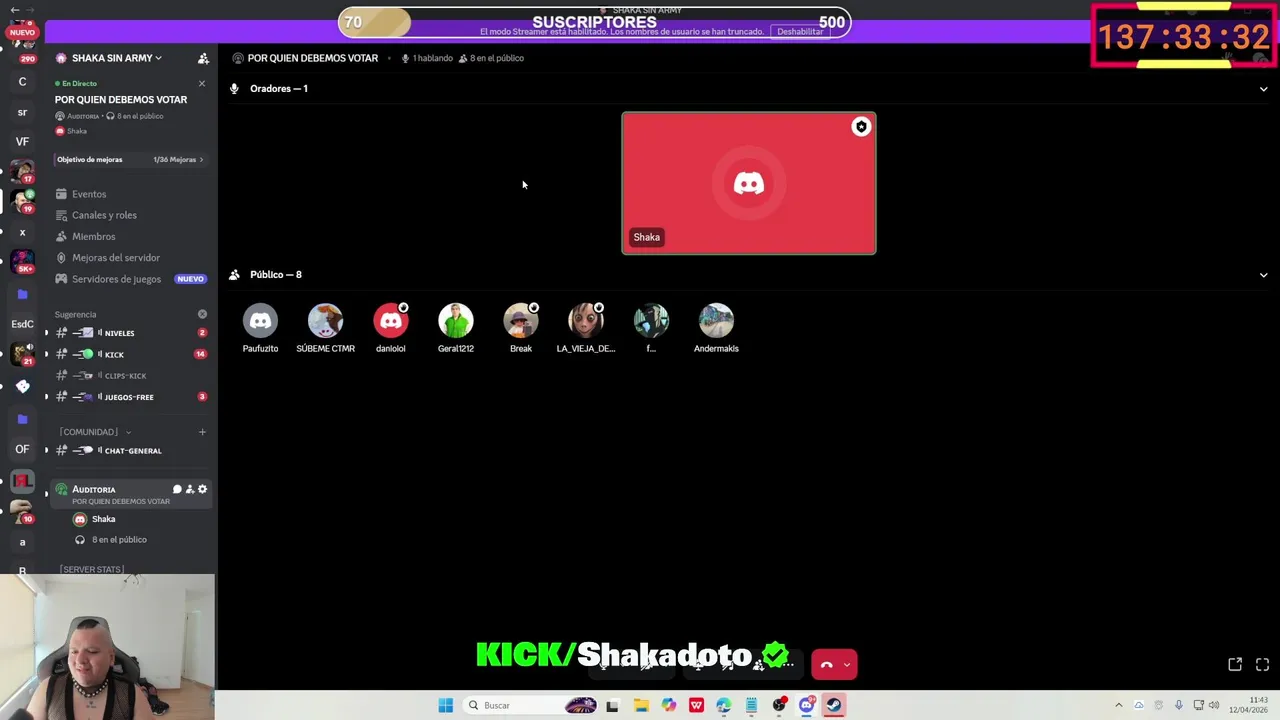Open Servidores de juegos
The width and height of the screenshot is (1280, 720).
(x=116, y=279)
